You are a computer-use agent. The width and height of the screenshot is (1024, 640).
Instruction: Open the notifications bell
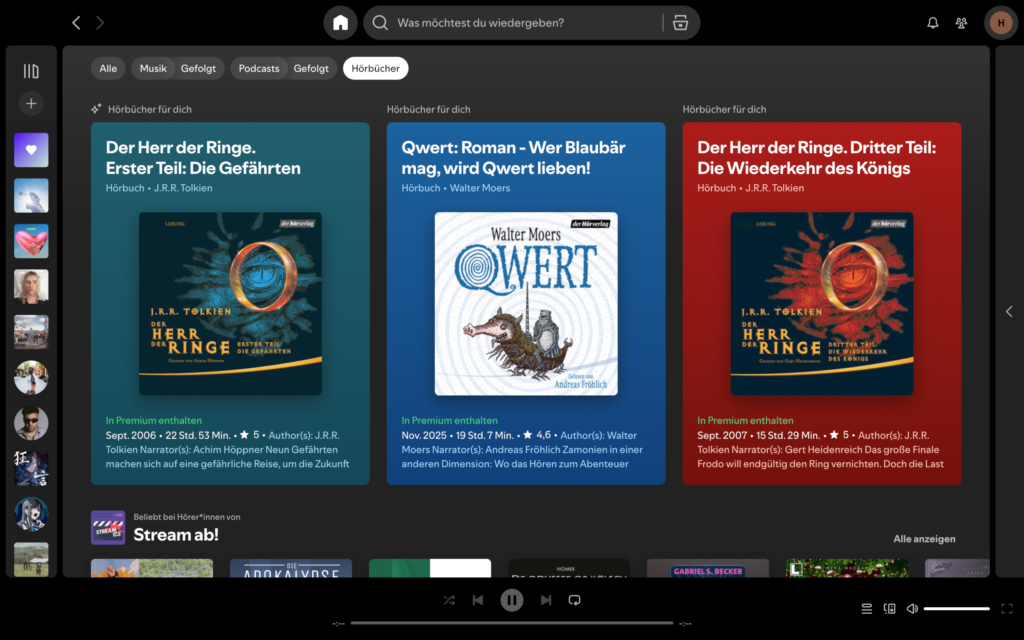[931, 22]
